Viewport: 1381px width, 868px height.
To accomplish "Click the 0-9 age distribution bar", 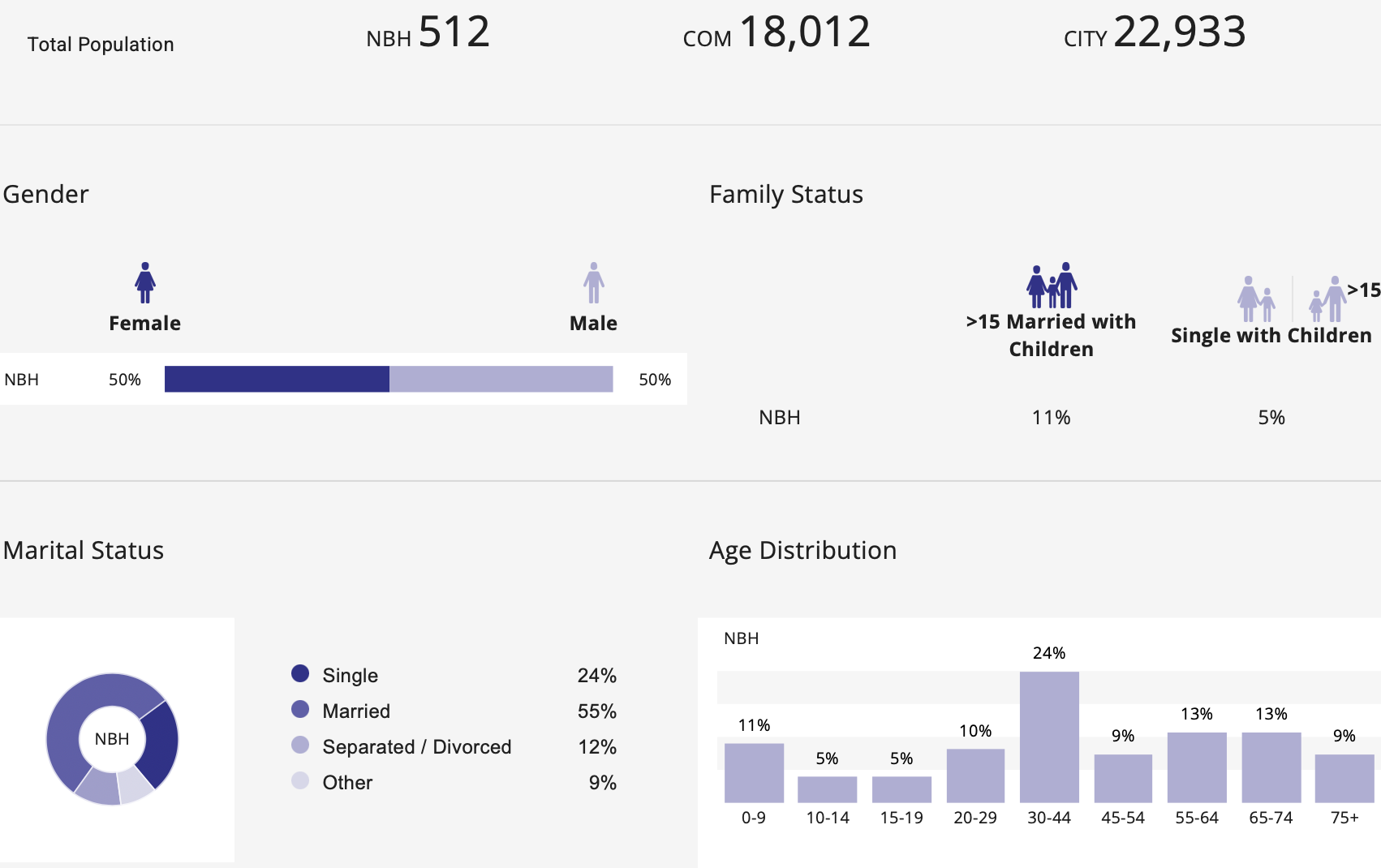I will pyautogui.click(x=754, y=772).
